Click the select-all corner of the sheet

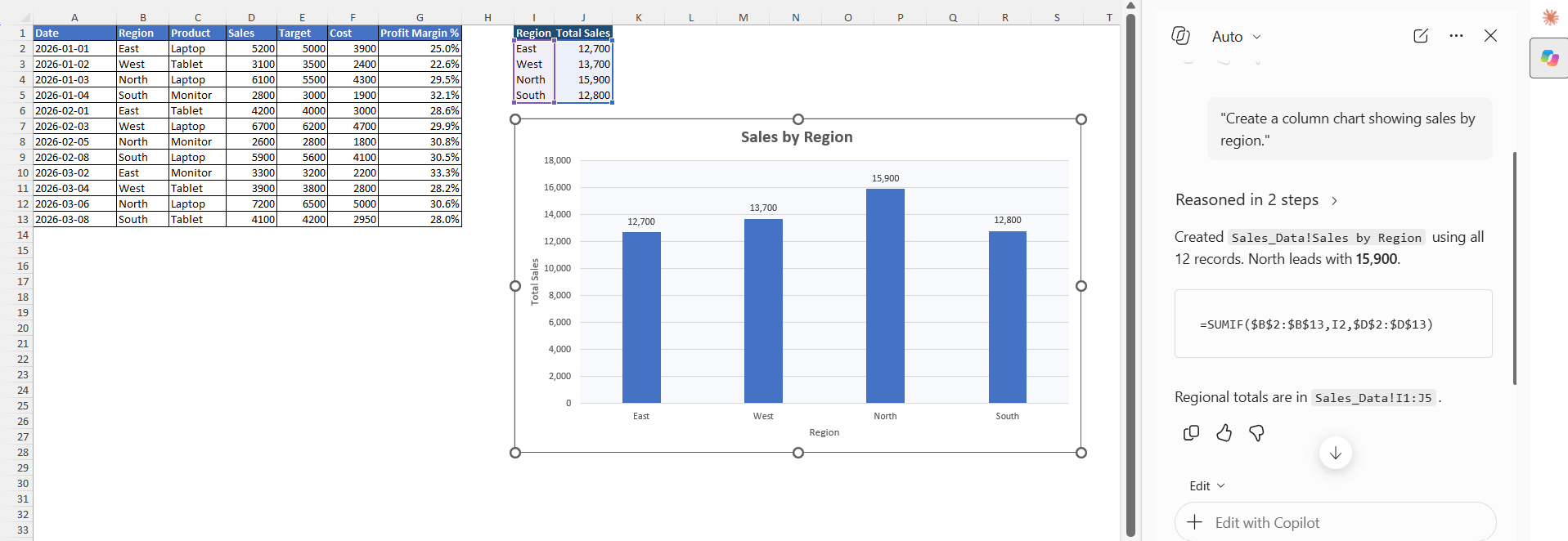click(23, 17)
